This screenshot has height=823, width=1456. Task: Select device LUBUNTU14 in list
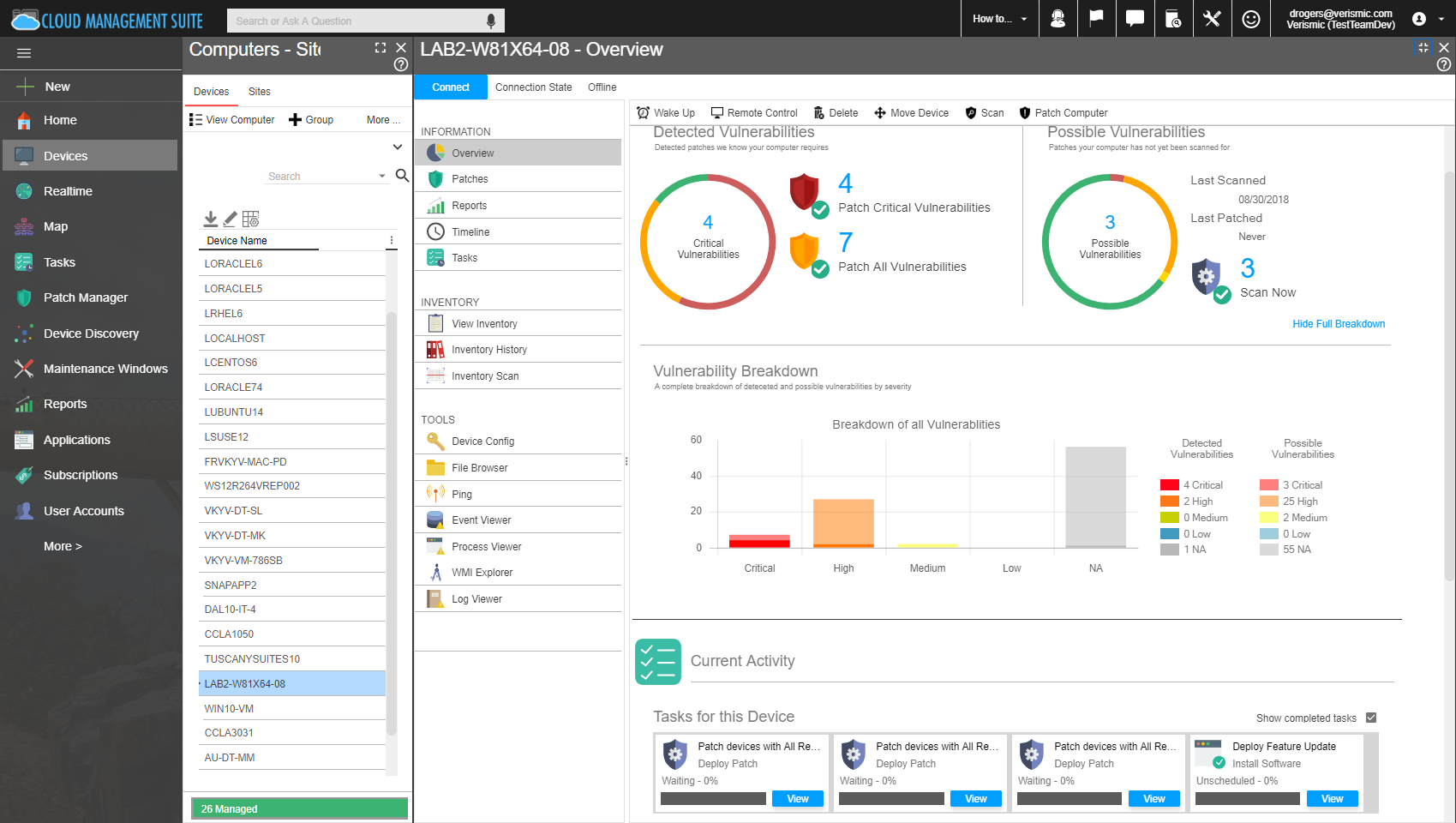click(292, 412)
